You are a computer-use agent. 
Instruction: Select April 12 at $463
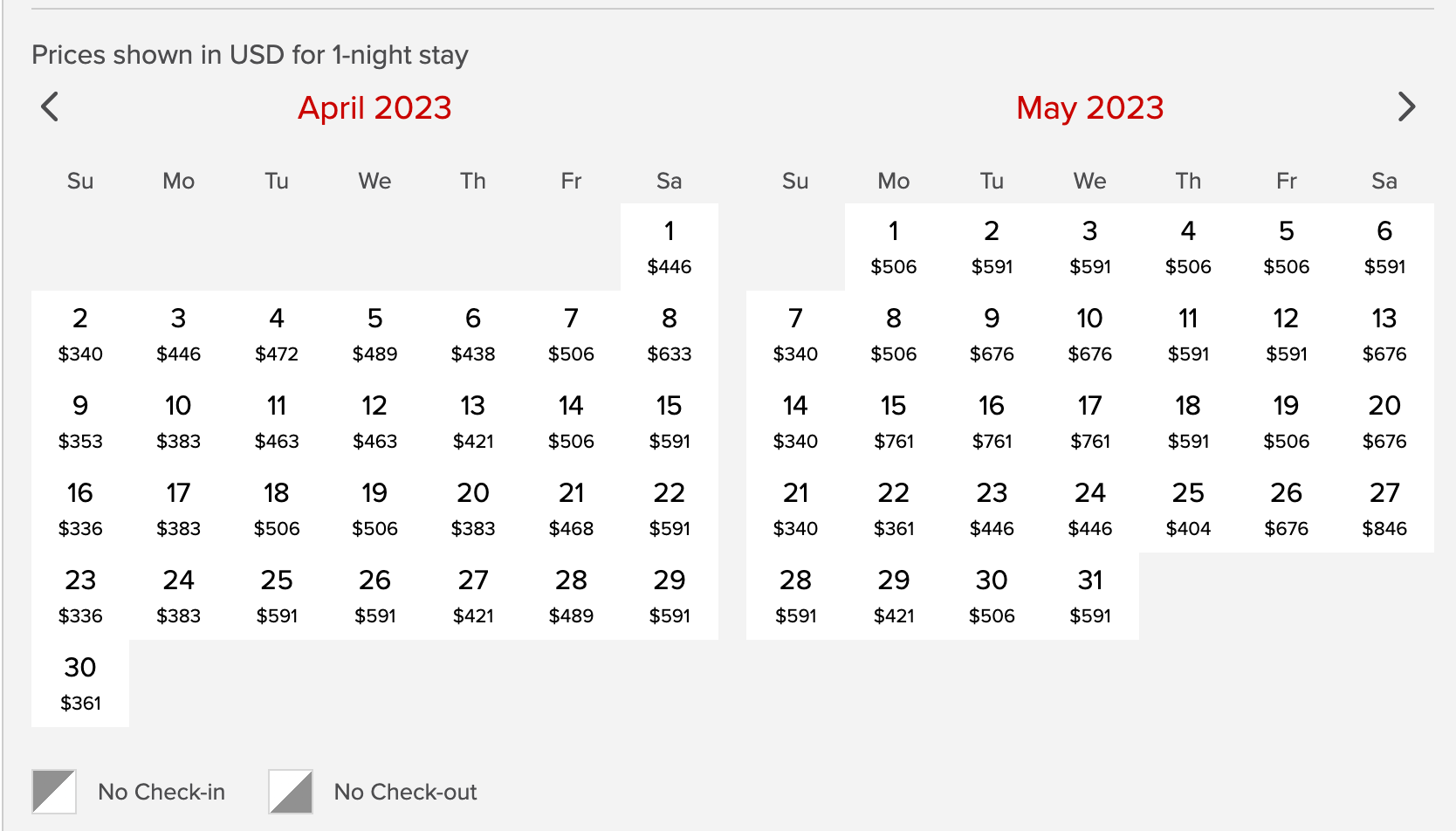pos(374,422)
